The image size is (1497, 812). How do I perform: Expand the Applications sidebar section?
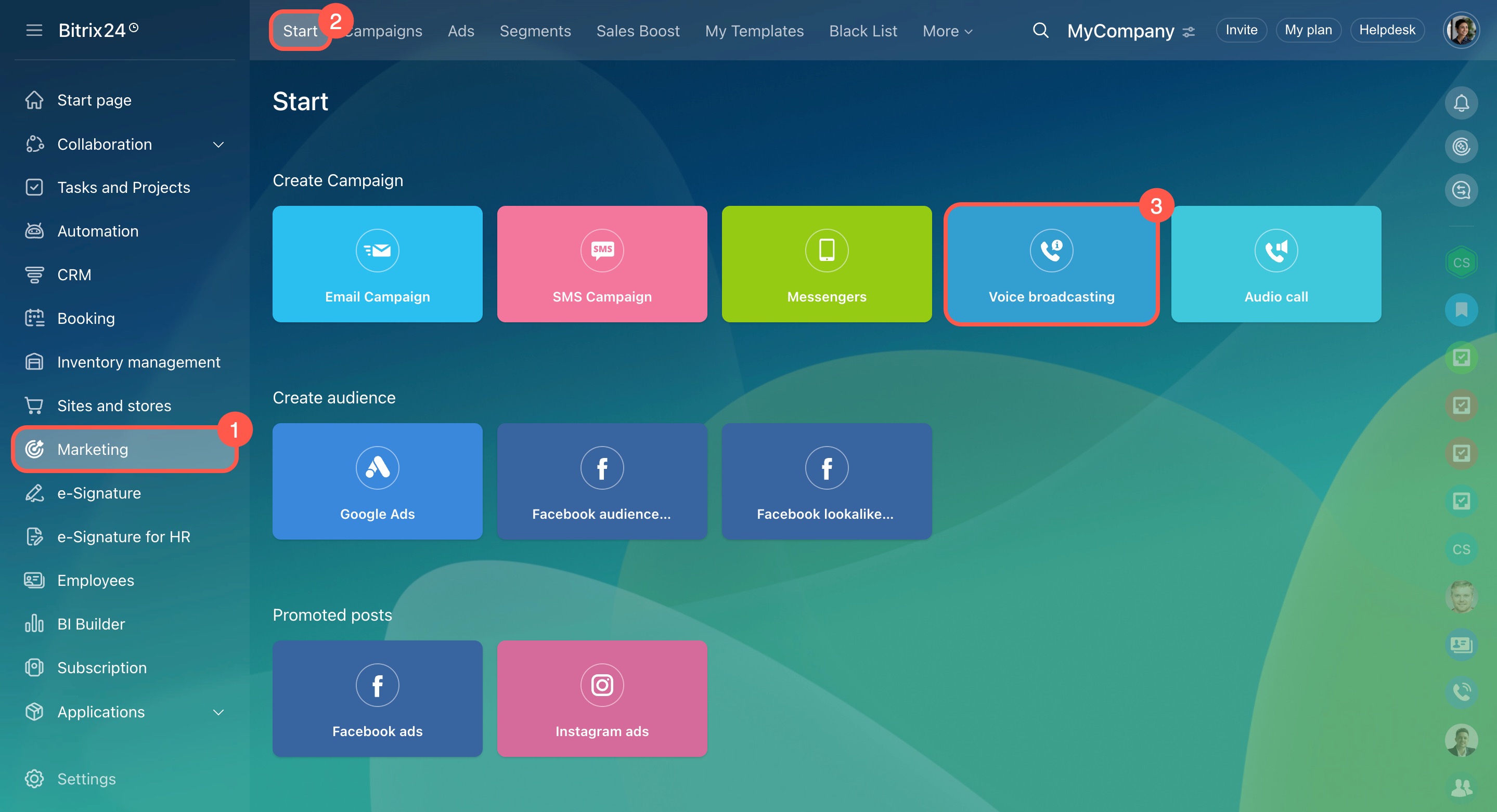tap(218, 712)
